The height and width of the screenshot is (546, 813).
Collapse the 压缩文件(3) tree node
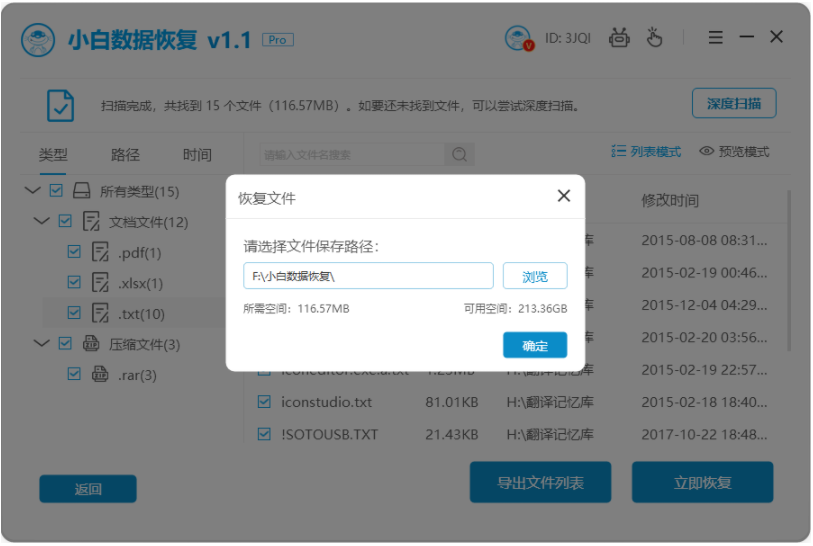click(41, 343)
